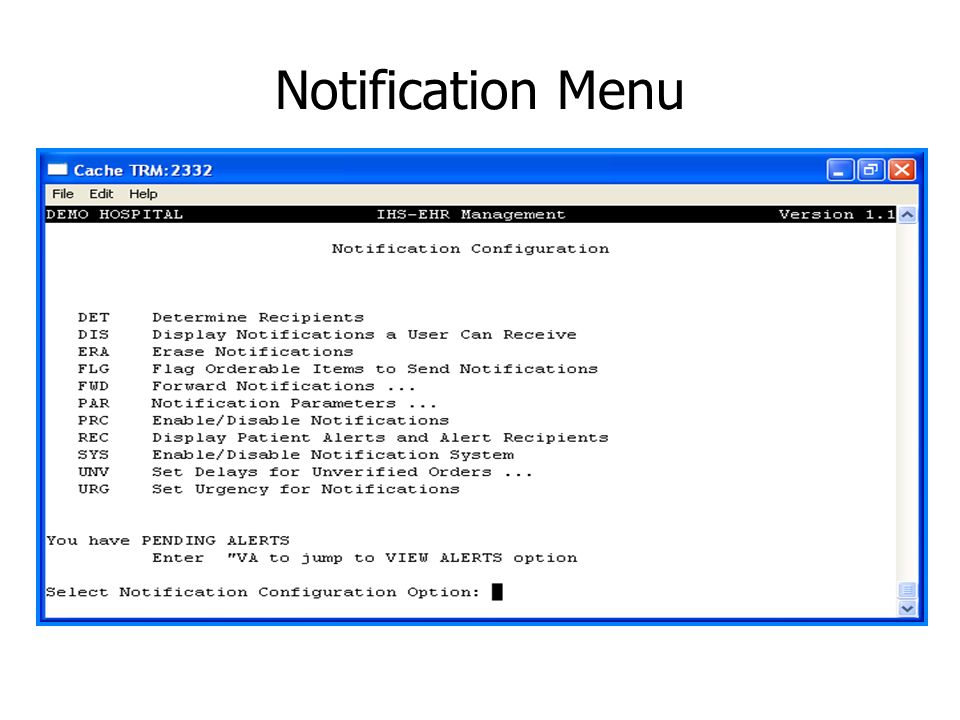Click the REC Display Patient Alerts line
The image size is (960, 720).
pyautogui.click(x=343, y=437)
